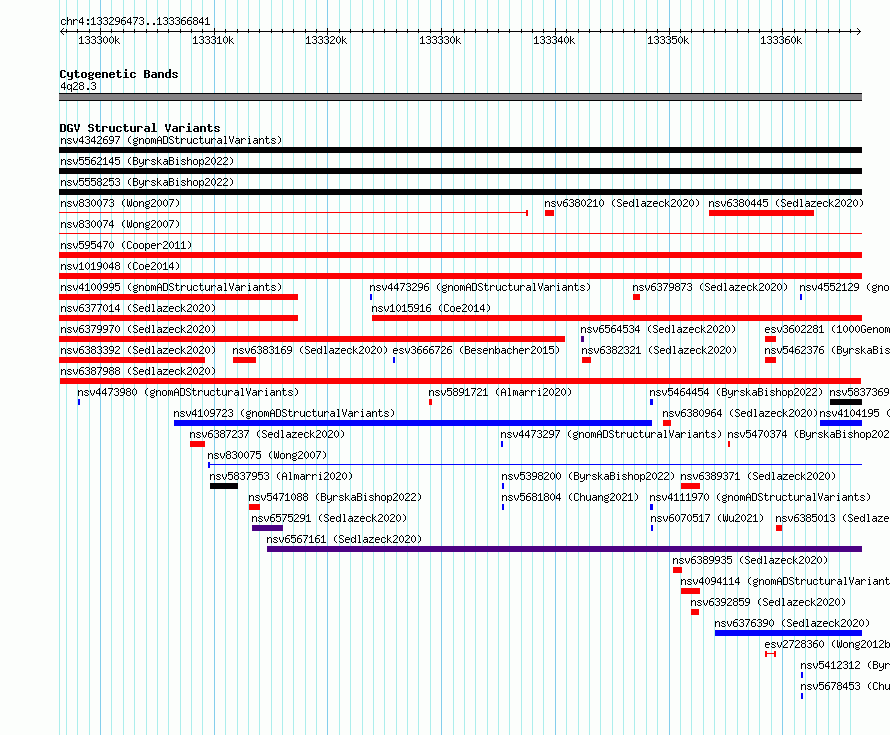Click blue bar under nsv6376390 Sedlazeck2020
The width and height of the screenshot is (890, 735).
(x=788, y=633)
